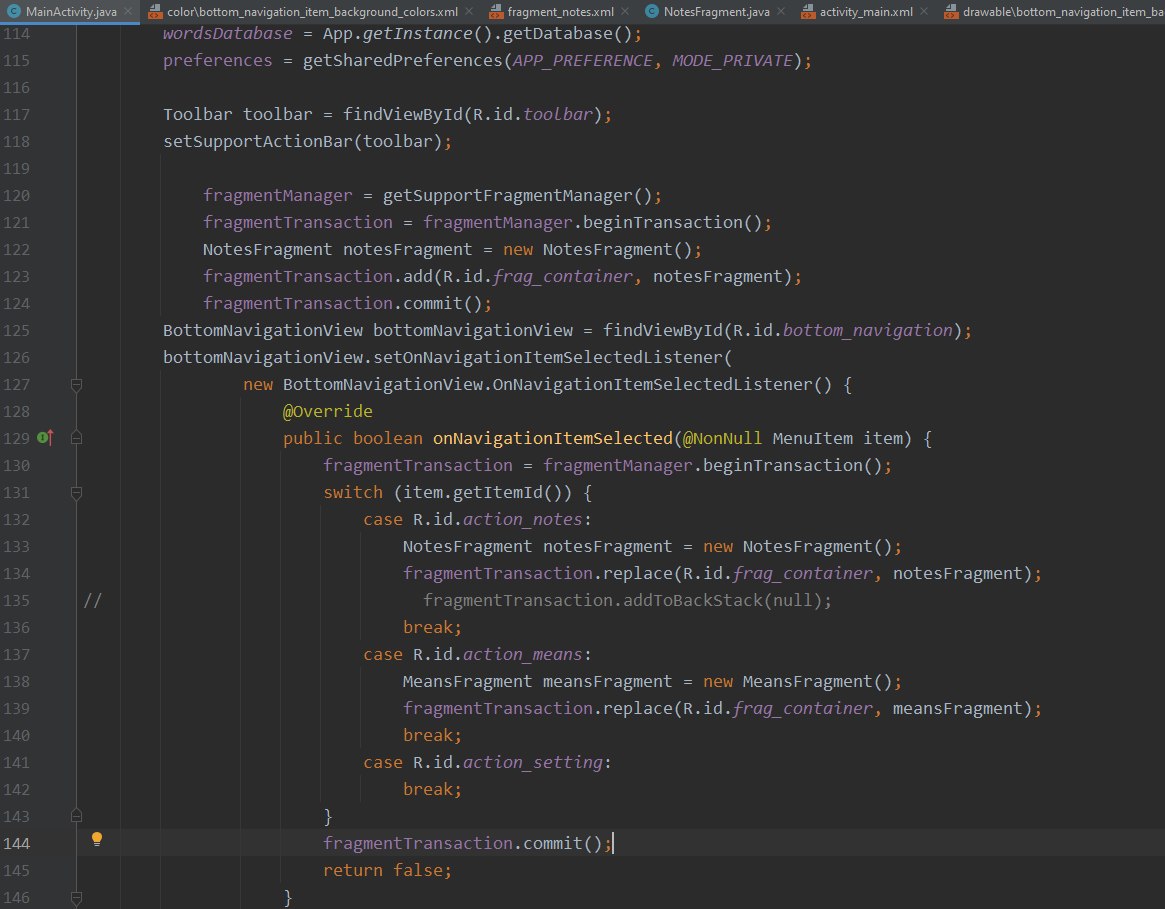This screenshot has height=909, width=1165.
Task: Click the override gutter icon on line 129
Action: (45, 438)
